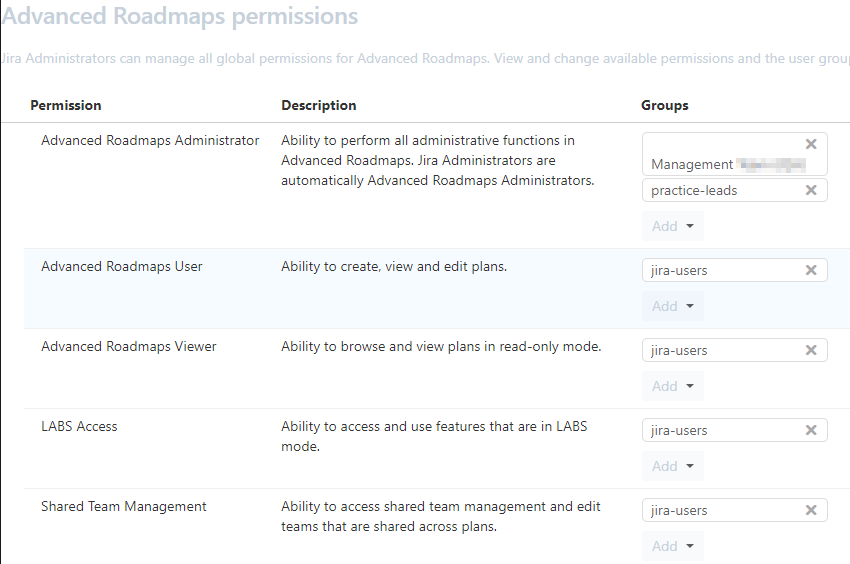
Task: Remove jira-users from Advanced Roadmaps Viewer
Action: [x=811, y=350]
